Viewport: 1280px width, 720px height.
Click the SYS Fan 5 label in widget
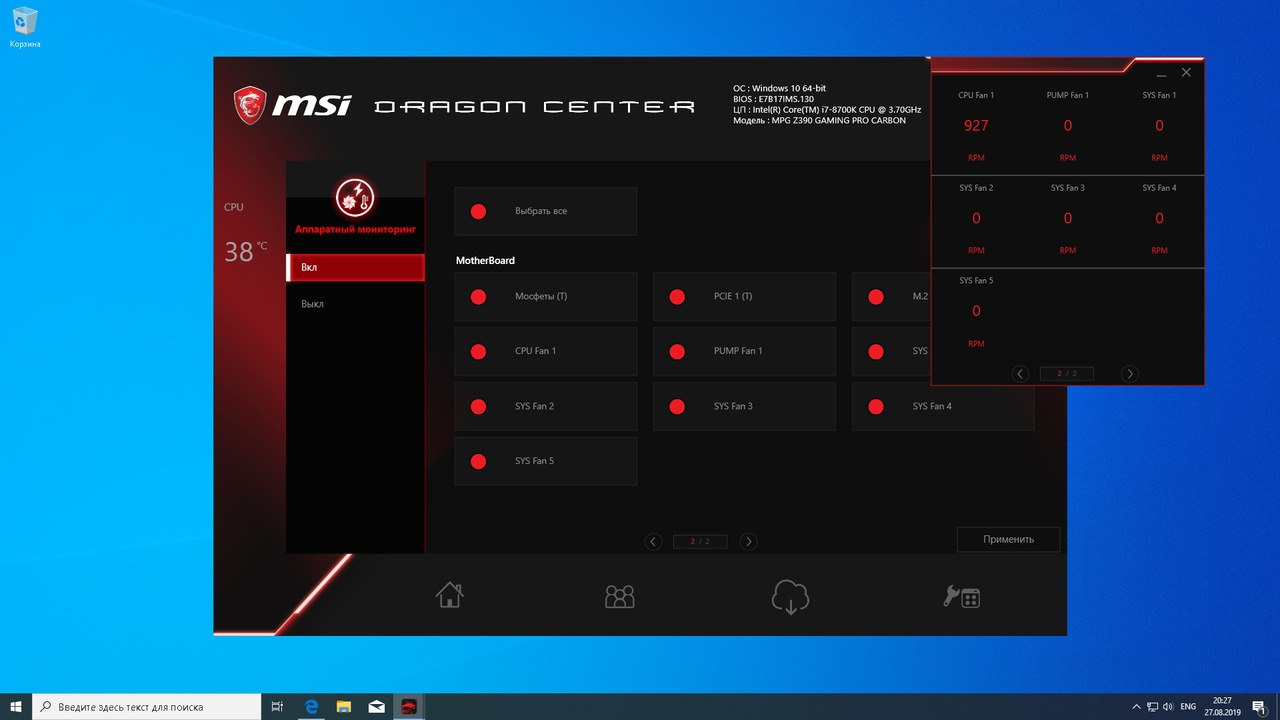pos(976,280)
